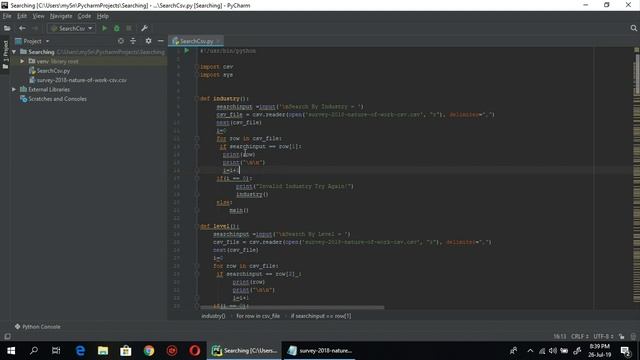This screenshot has height=360, width=640.
Task: Change UTF-8 encoding in status bar
Action: (x=603, y=336)
